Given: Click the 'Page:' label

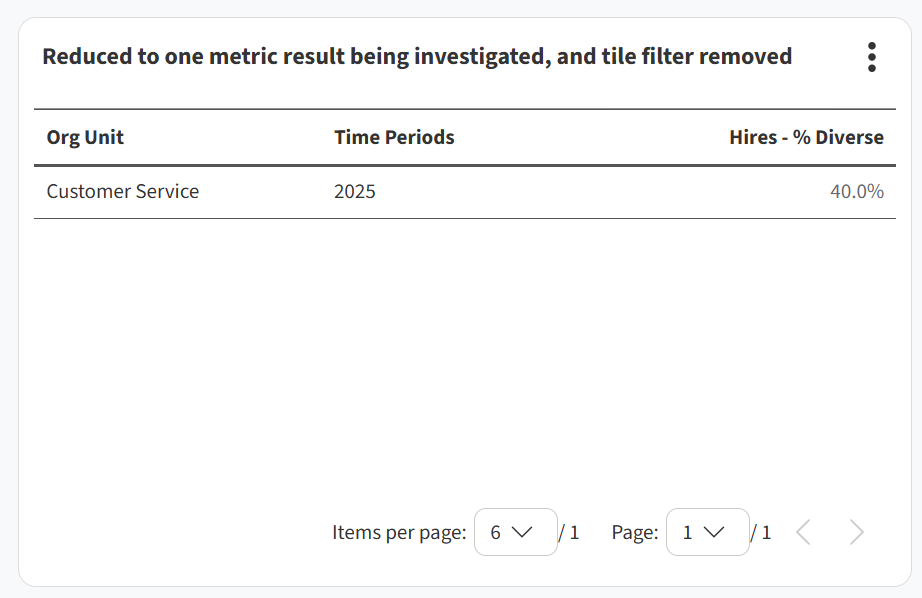Looking at the screenshot, I should coord(634,533).
